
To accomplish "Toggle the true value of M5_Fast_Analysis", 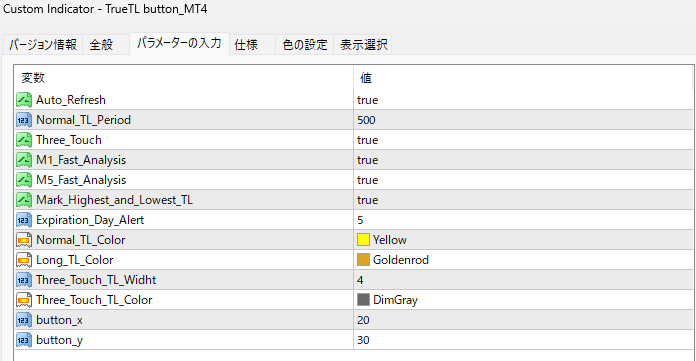I will click(523, 180).
